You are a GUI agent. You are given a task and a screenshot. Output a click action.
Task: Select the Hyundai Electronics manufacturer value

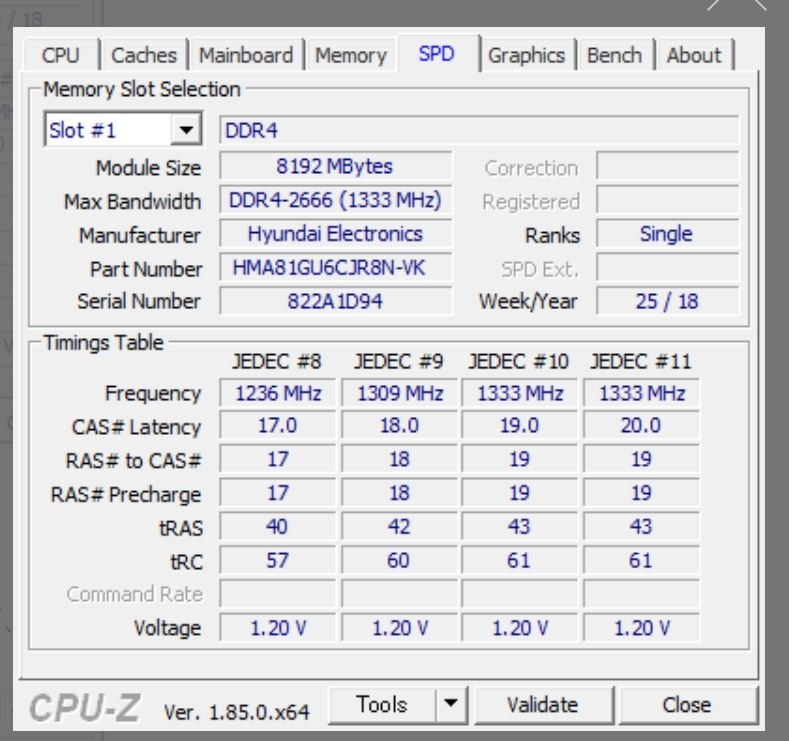tap(335, 233)
